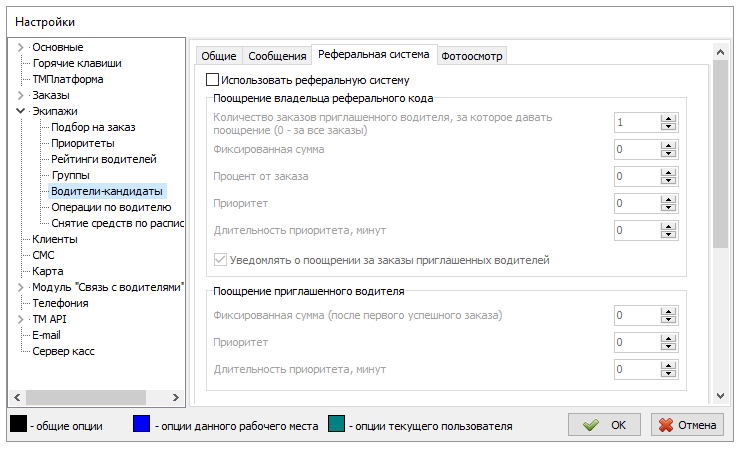Viewport: 740px width, 451px height.
Task: Expand the 'TM API' tree node
Action: pos(21,319)
